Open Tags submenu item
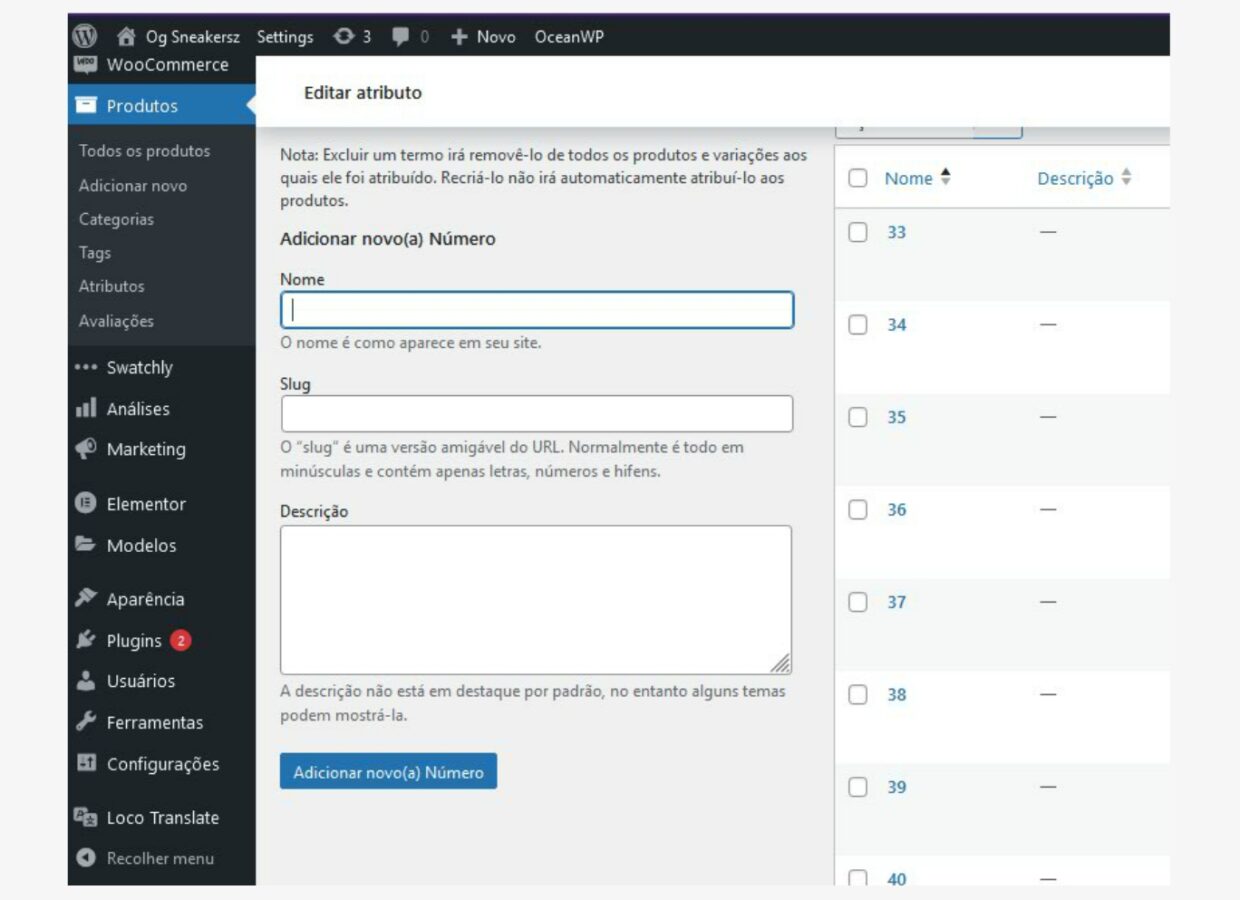This screenshot has height=900, width=1240. point(95,253)
